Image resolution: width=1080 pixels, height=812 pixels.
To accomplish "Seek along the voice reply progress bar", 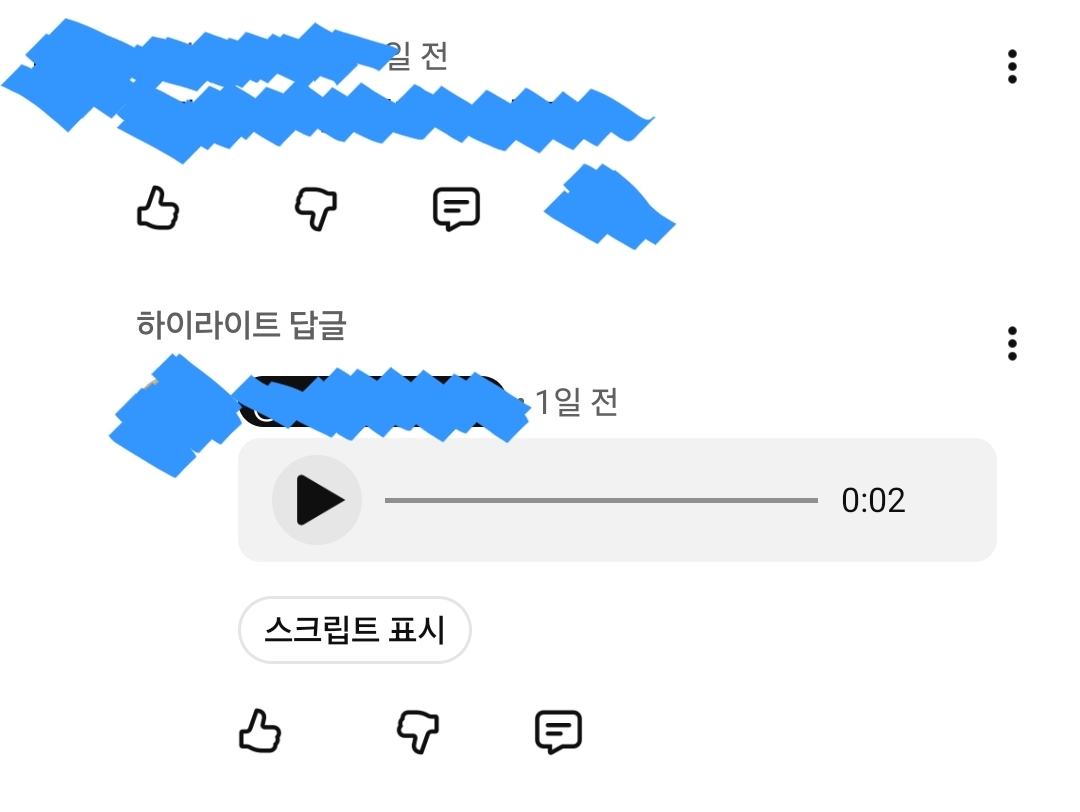I will tap(601, 501).
